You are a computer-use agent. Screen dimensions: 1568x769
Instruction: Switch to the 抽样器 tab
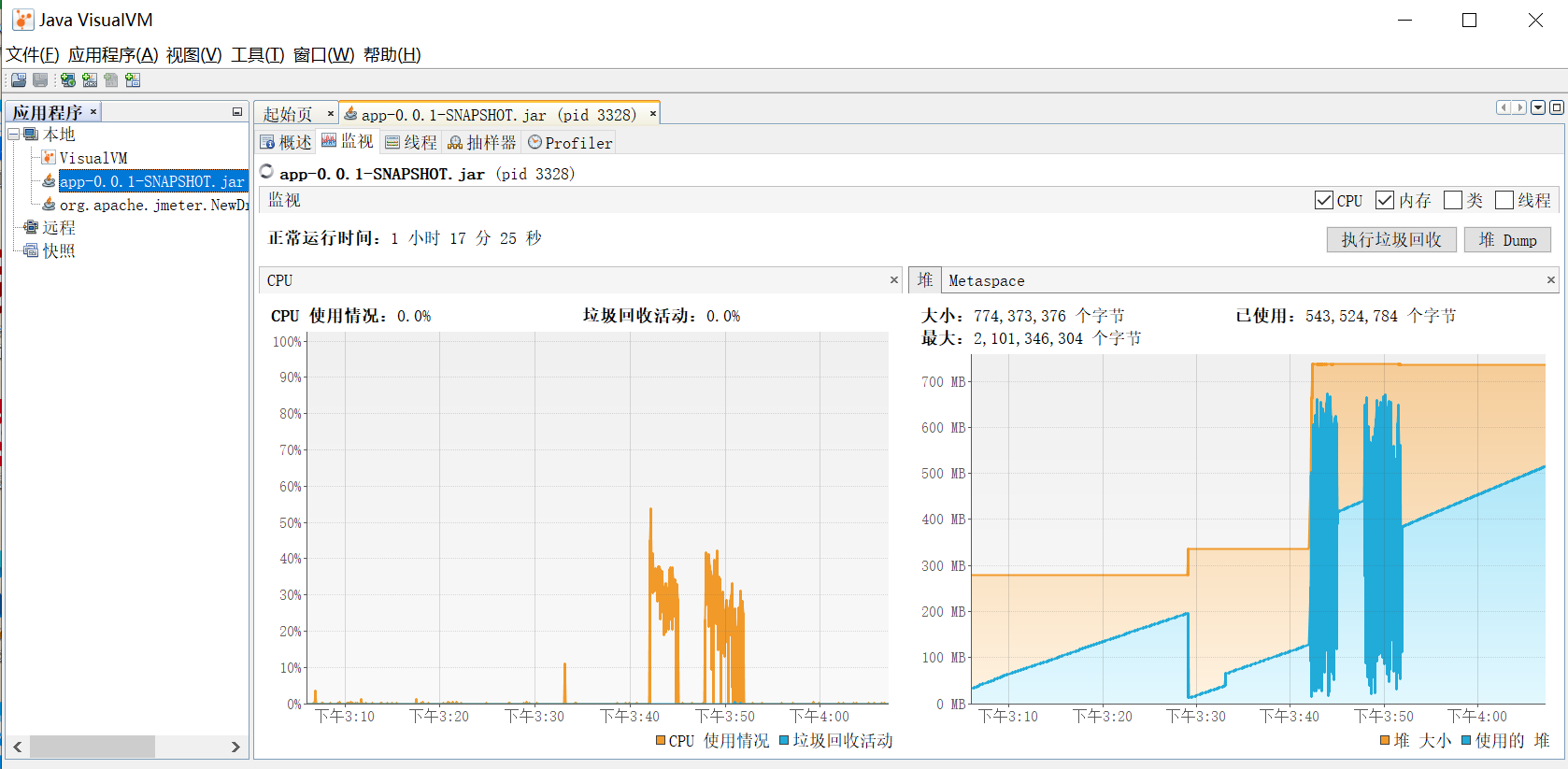tap(482, 142)
